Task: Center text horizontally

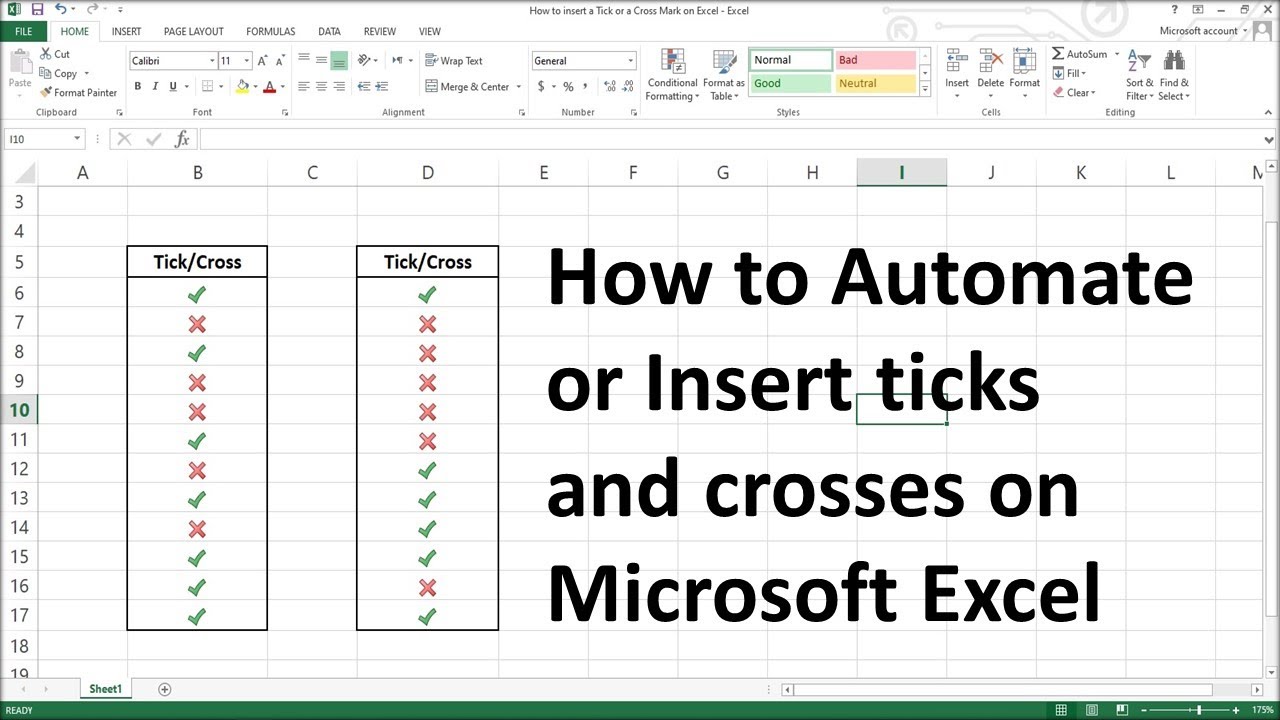Action: click(x=322, y=87)
